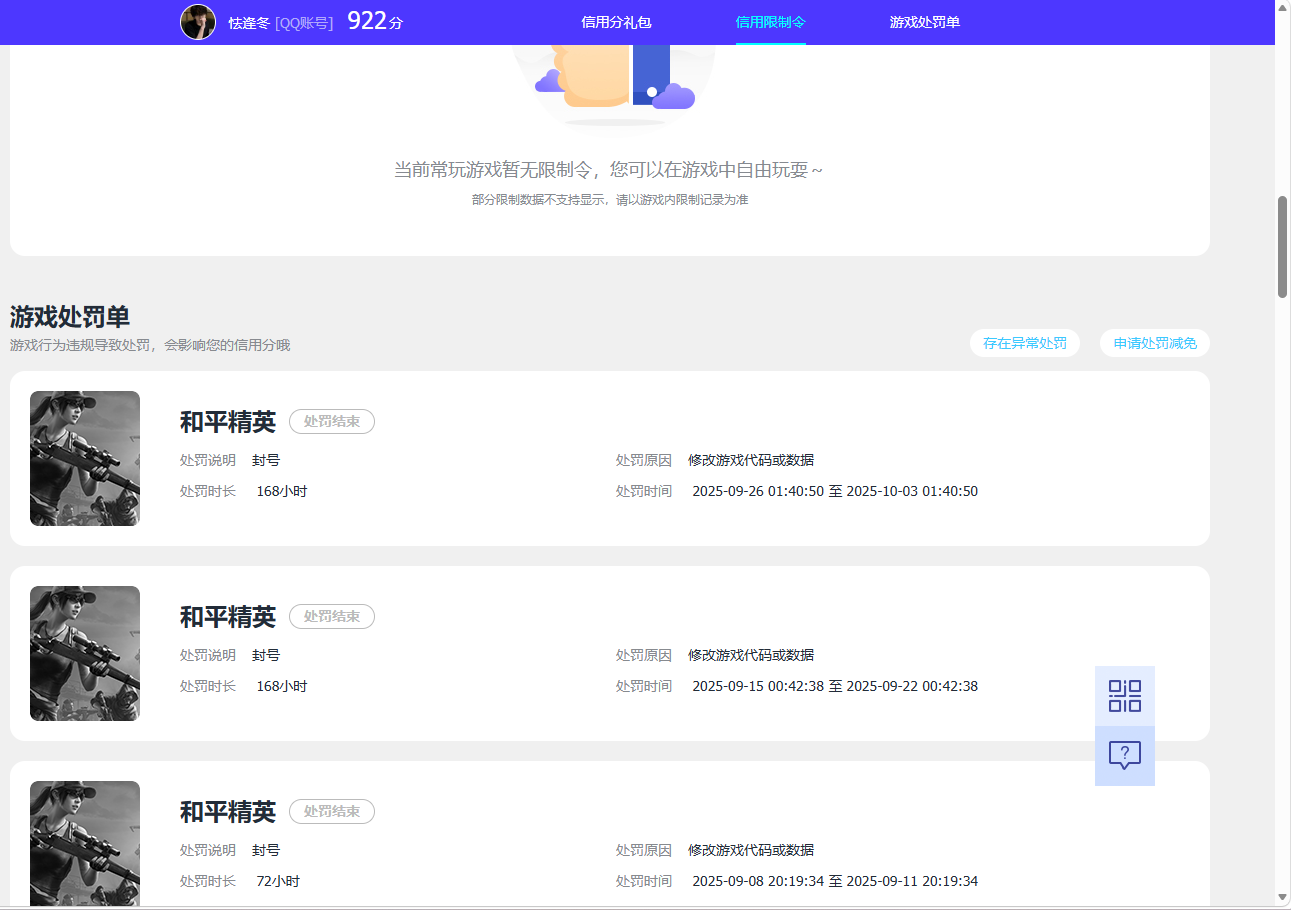Image resolution: width=1291 pixels, height=910 pixels.
Task: Open game thumbnail of 2025-09-15 penalty
Action: coord(85,653)
